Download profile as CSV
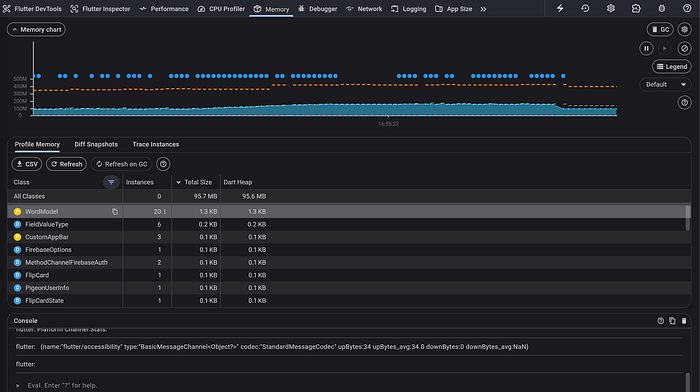700x392 pixels. (27, 164)
